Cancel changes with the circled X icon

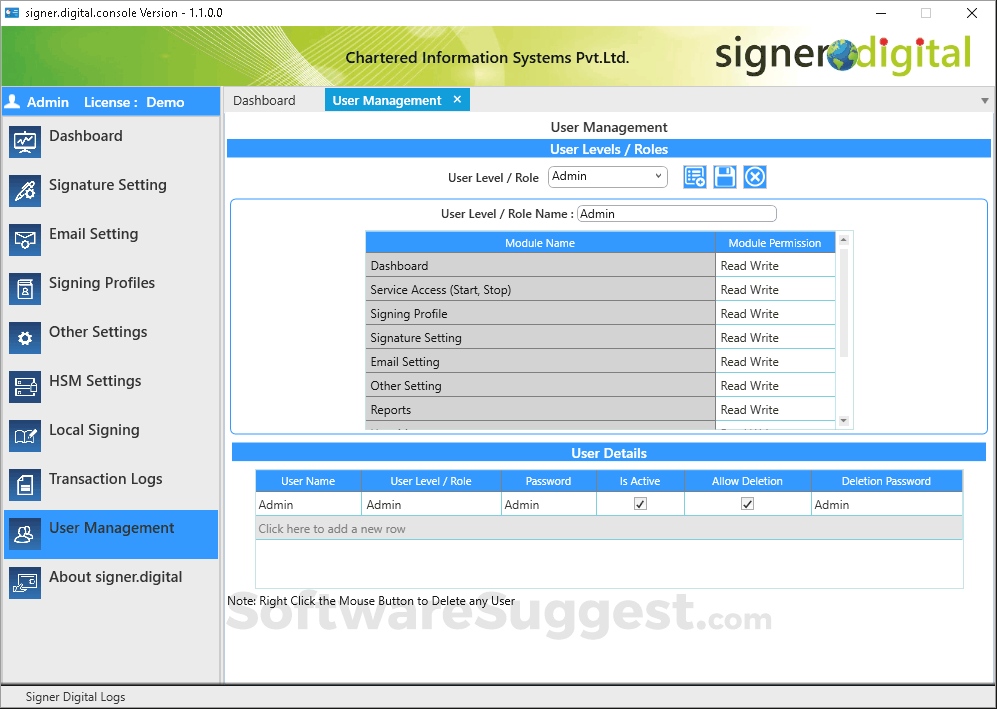[x=754, y=177]
